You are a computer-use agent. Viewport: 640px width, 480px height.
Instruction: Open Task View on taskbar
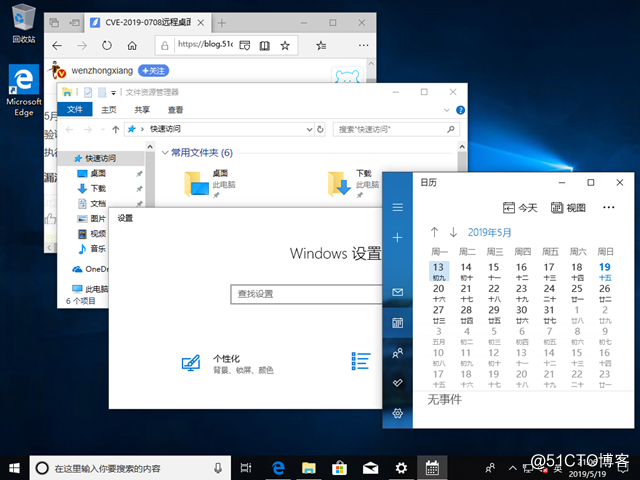(246, 468)
